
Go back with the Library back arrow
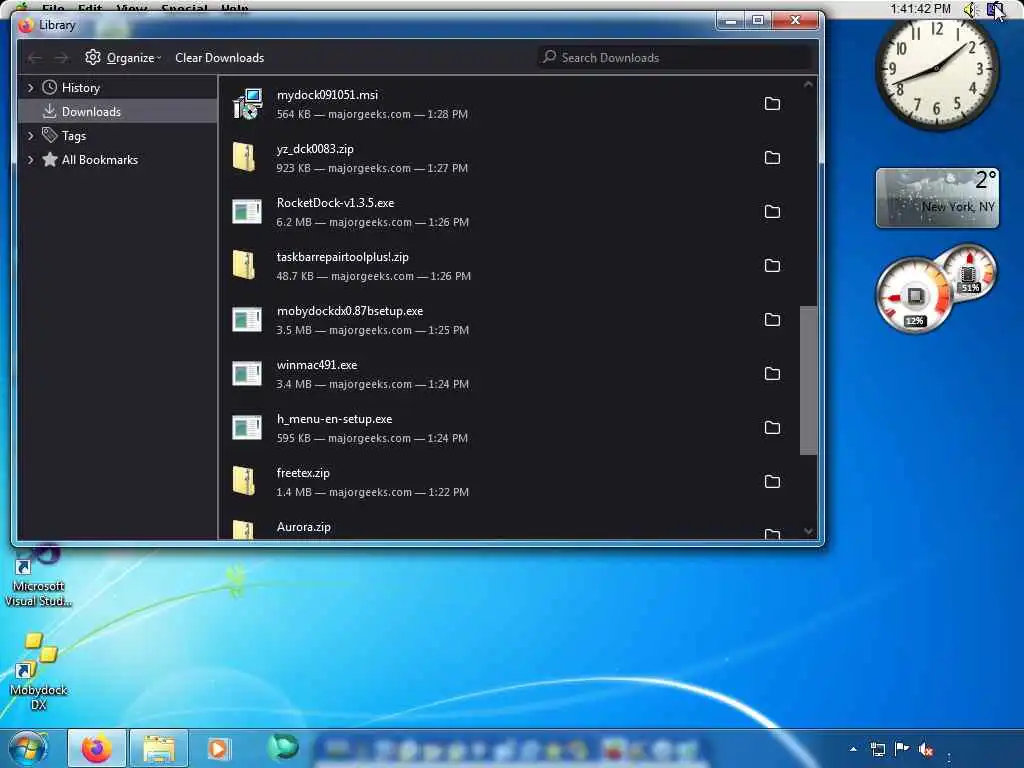[35, 58]
